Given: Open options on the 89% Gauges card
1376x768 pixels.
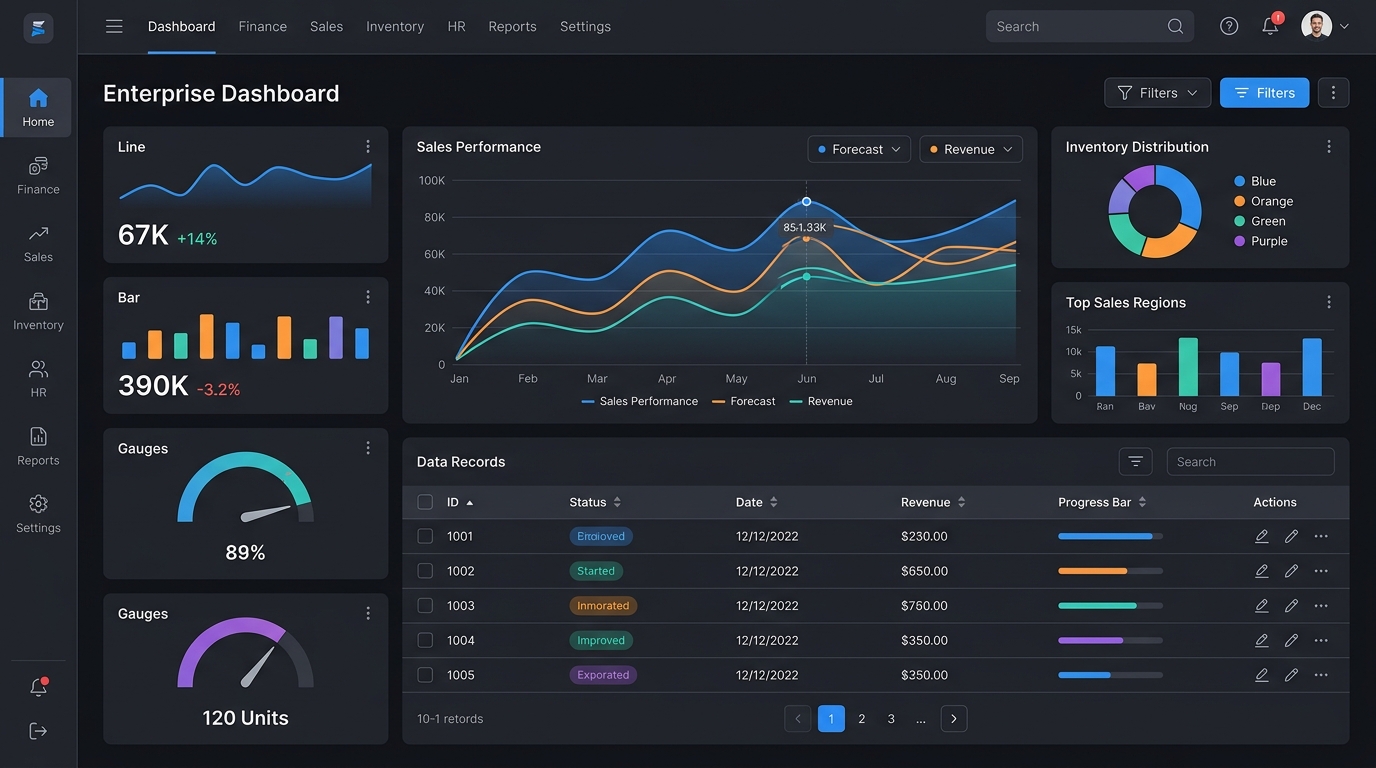Looking at the screenshot, I should tap(368, 448).
